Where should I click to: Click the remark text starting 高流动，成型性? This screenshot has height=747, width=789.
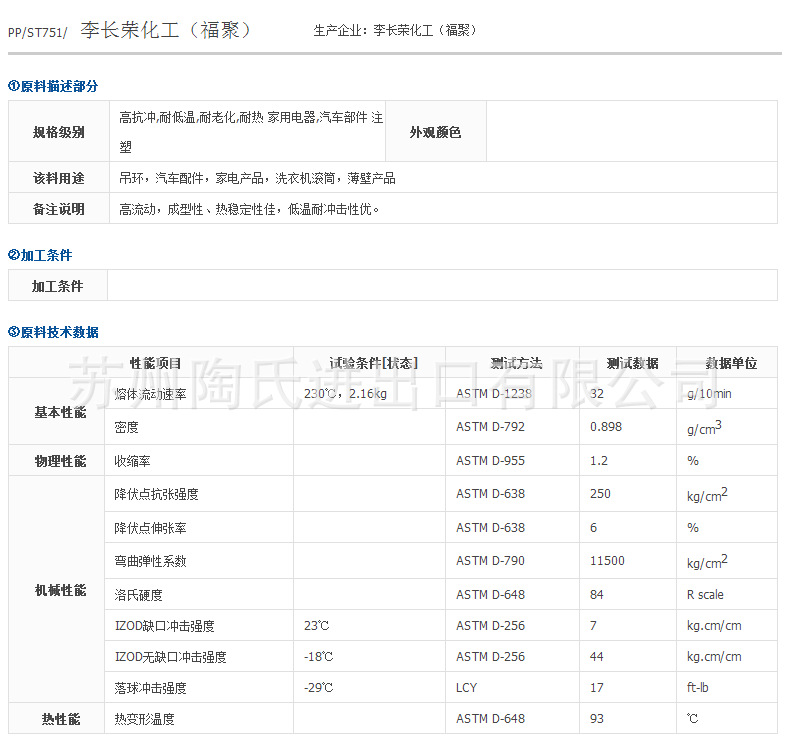click(249, 209)
